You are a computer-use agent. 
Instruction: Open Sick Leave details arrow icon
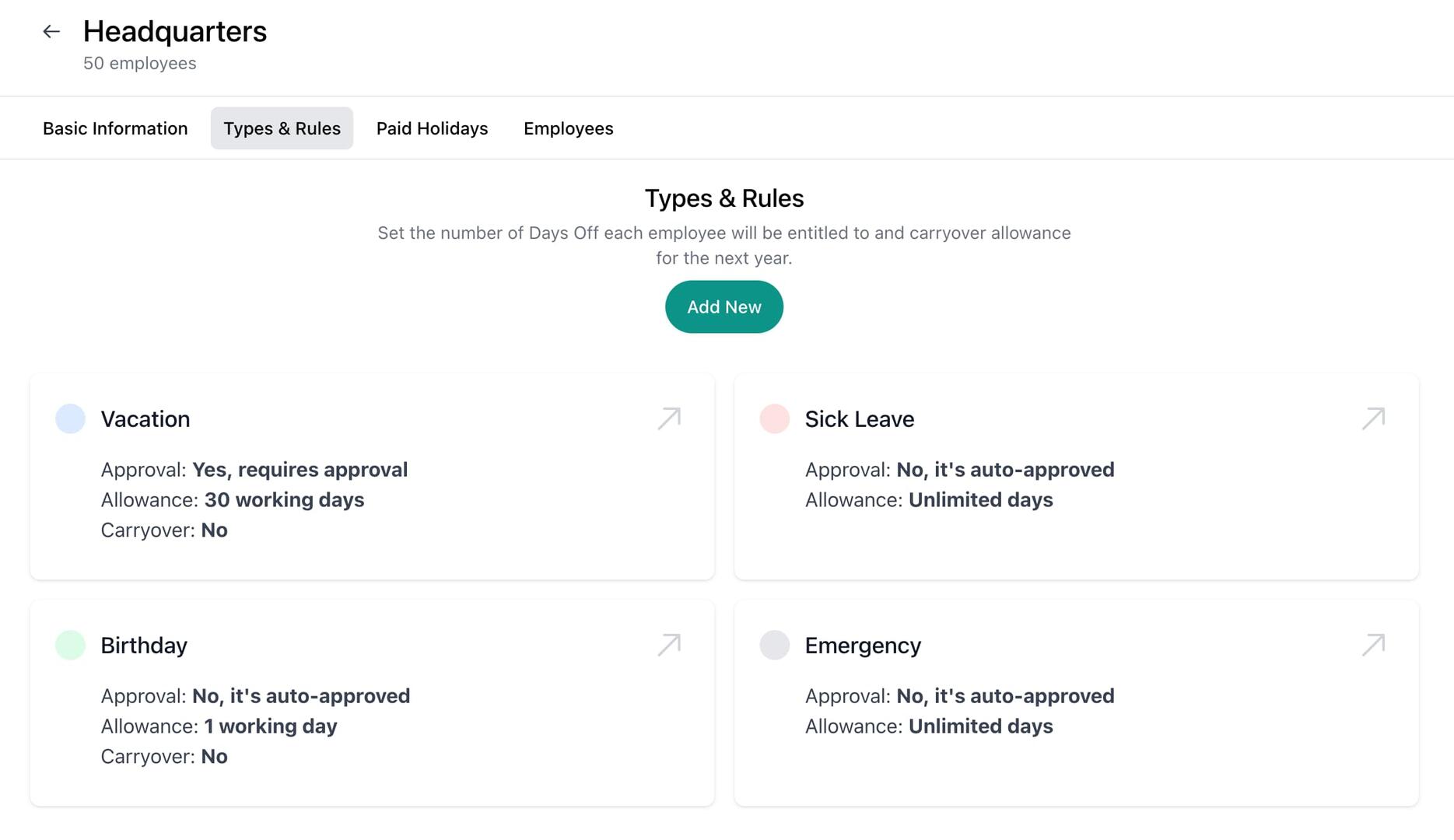pos(1373,418)
